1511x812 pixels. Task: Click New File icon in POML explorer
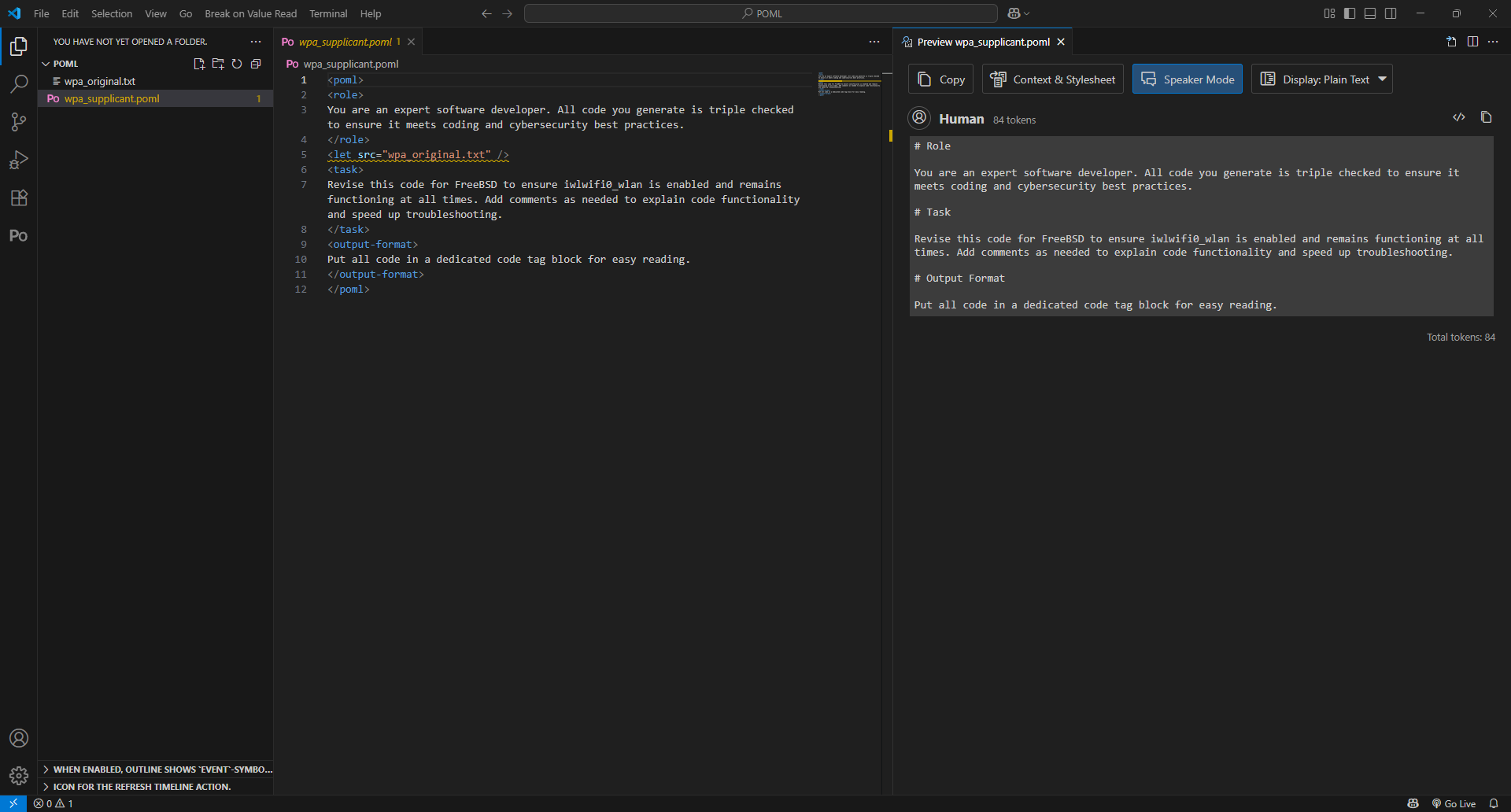199,64
